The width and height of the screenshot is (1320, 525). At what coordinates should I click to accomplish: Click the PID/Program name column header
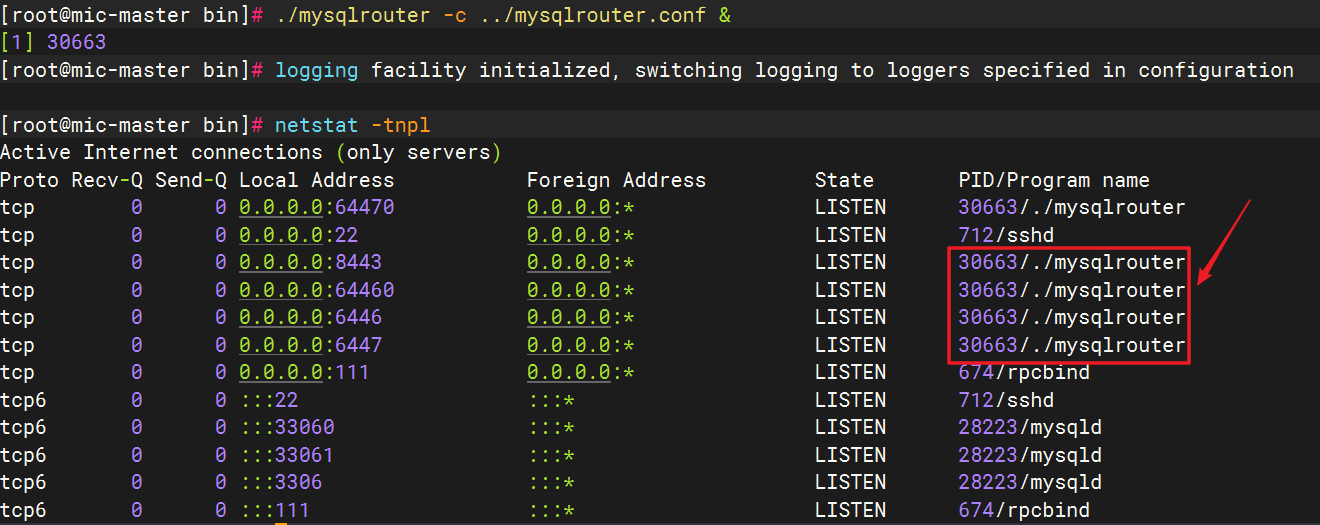click(1055, 180)
